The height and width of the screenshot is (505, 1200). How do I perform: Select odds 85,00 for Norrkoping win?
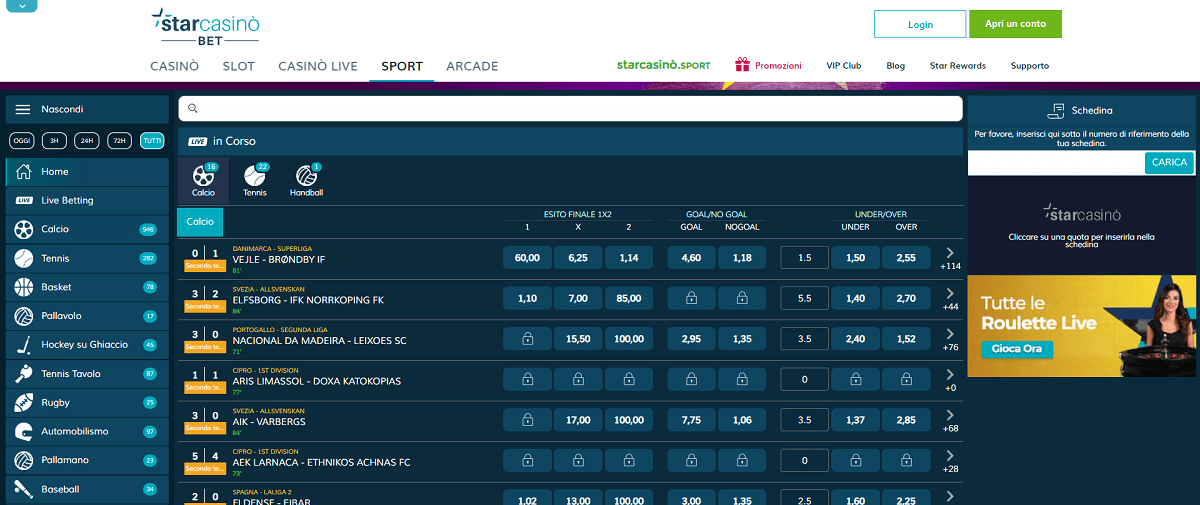point(629,299)
